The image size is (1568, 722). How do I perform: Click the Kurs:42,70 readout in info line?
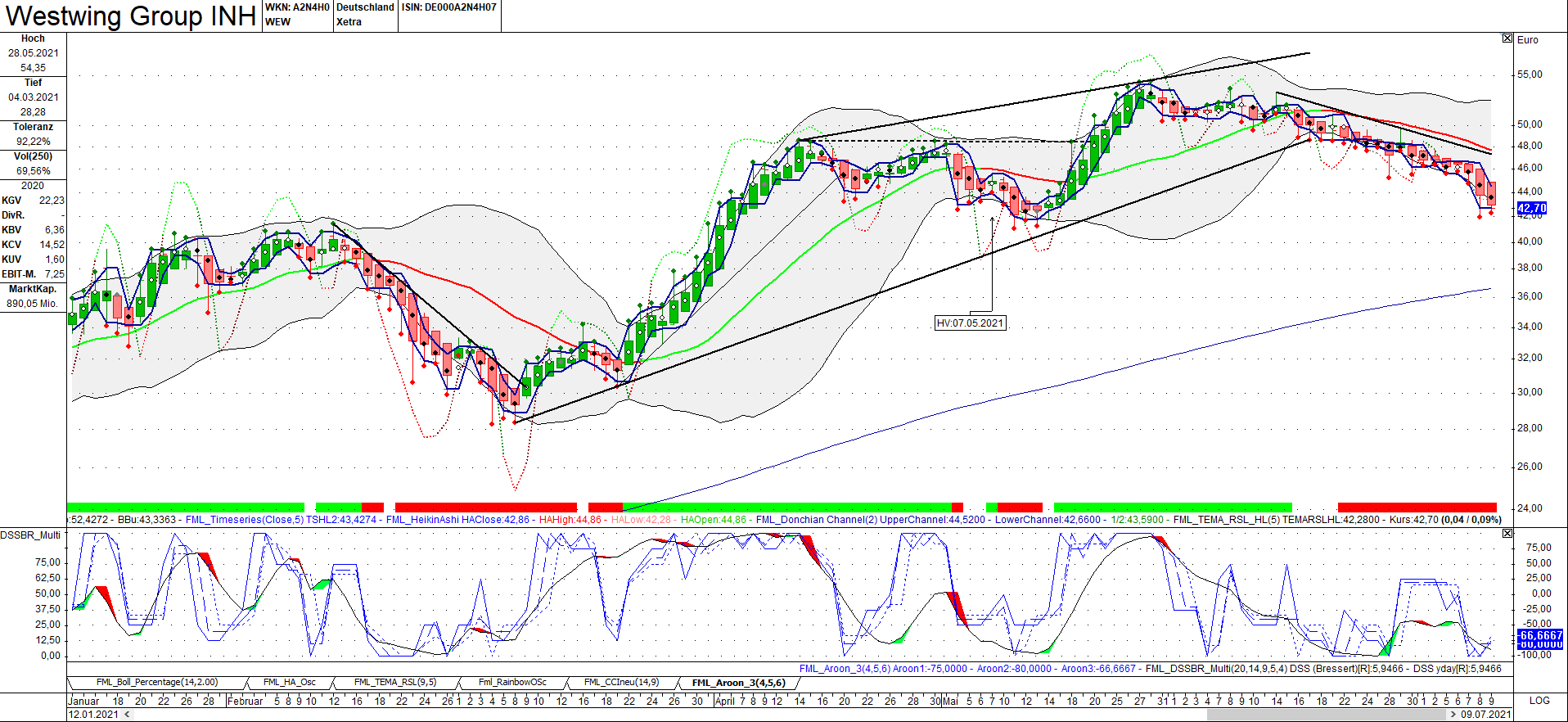(x=1414, y=520)
